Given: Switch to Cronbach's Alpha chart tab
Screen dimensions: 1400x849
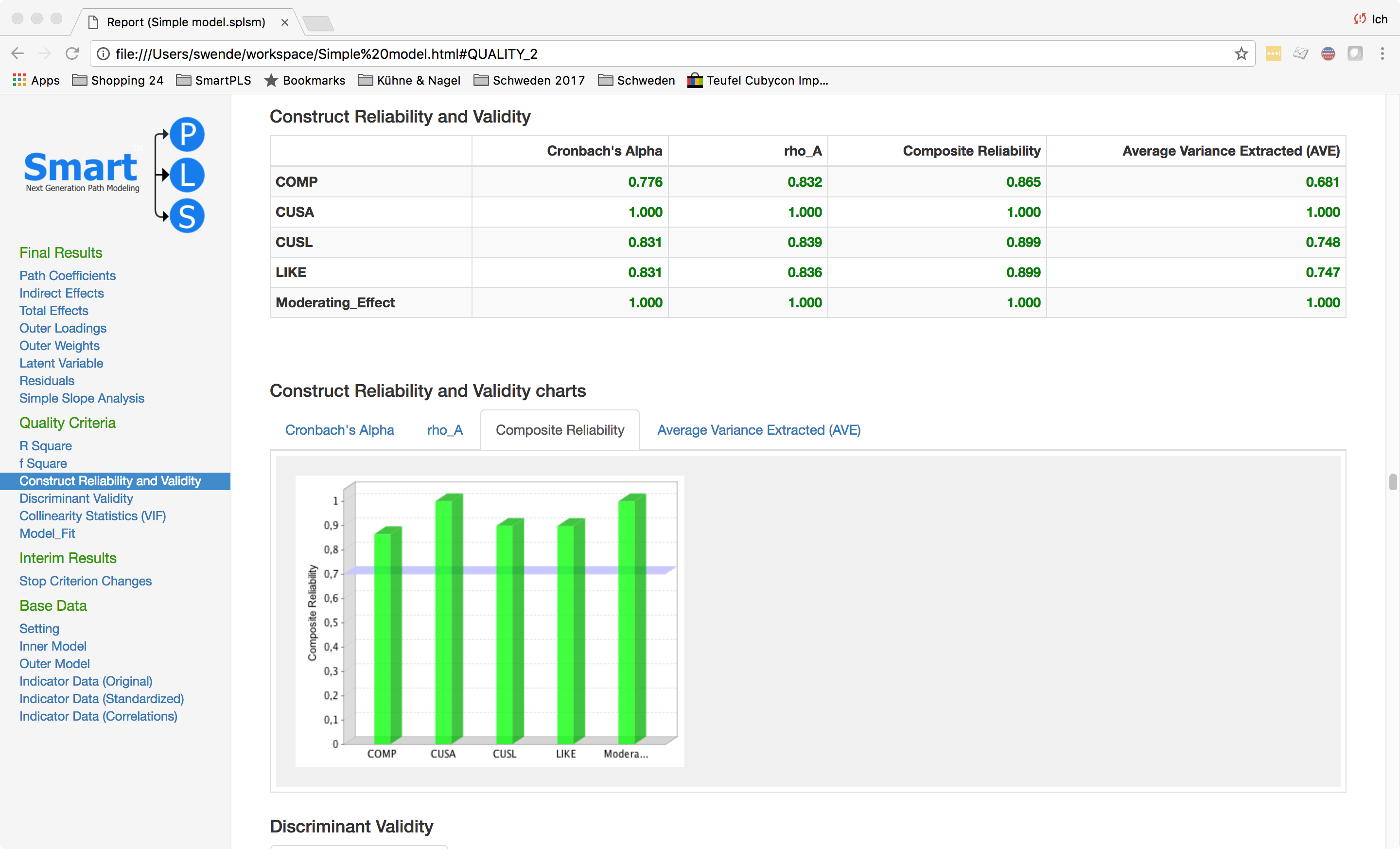Looking at the screenshot, I should click(339, 430).
